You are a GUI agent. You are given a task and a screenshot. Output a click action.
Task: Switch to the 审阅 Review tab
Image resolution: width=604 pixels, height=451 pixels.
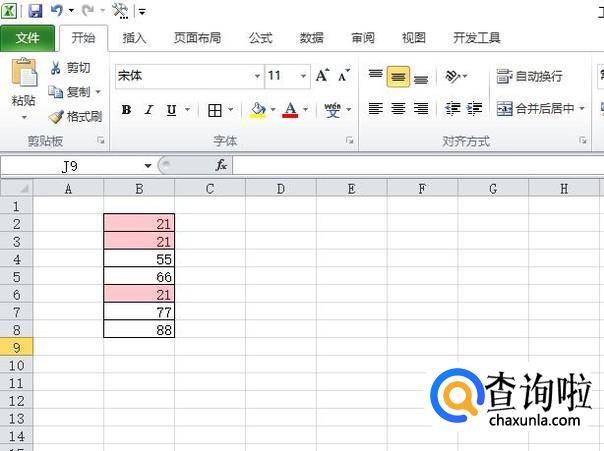point(363,38)
